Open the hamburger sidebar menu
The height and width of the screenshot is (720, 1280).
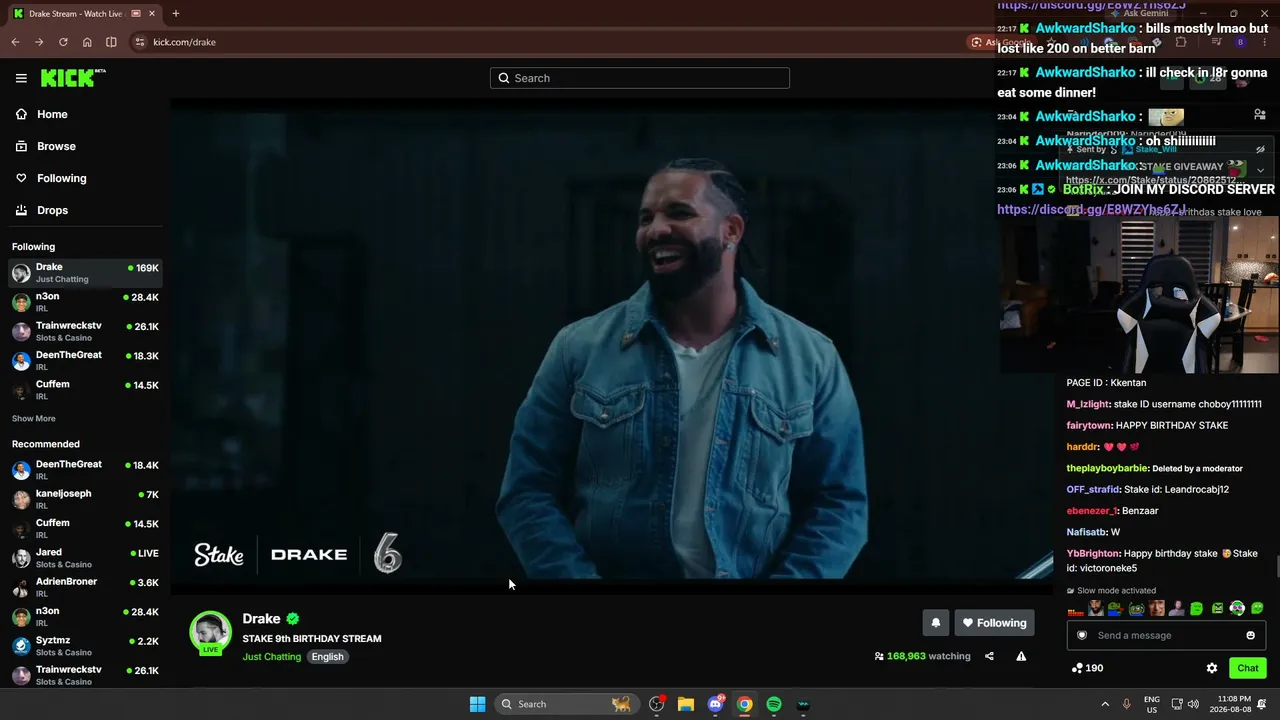point(21,78)
